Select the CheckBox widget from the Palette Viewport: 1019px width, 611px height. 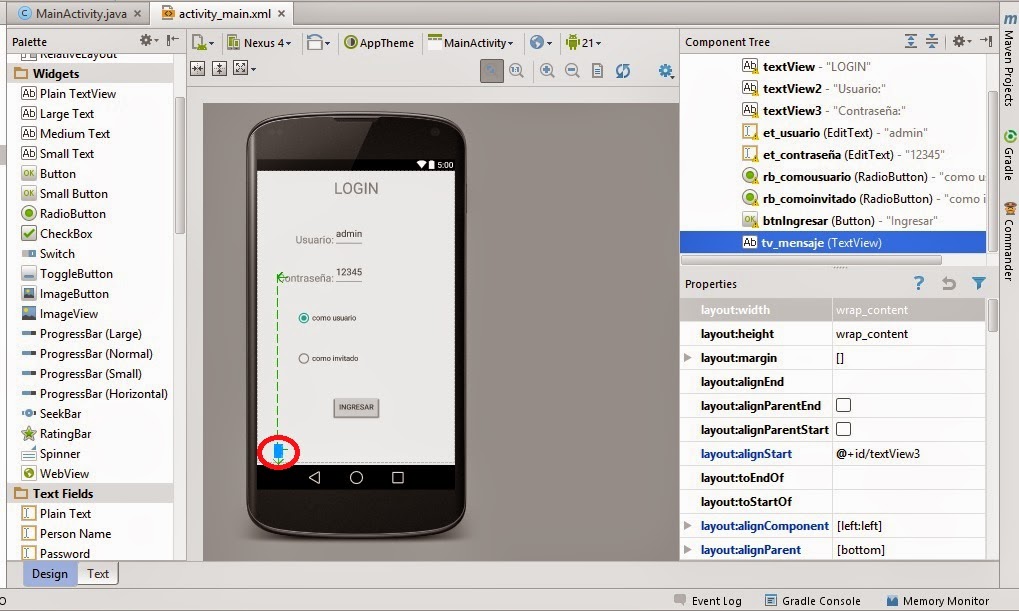pos(58,233)
